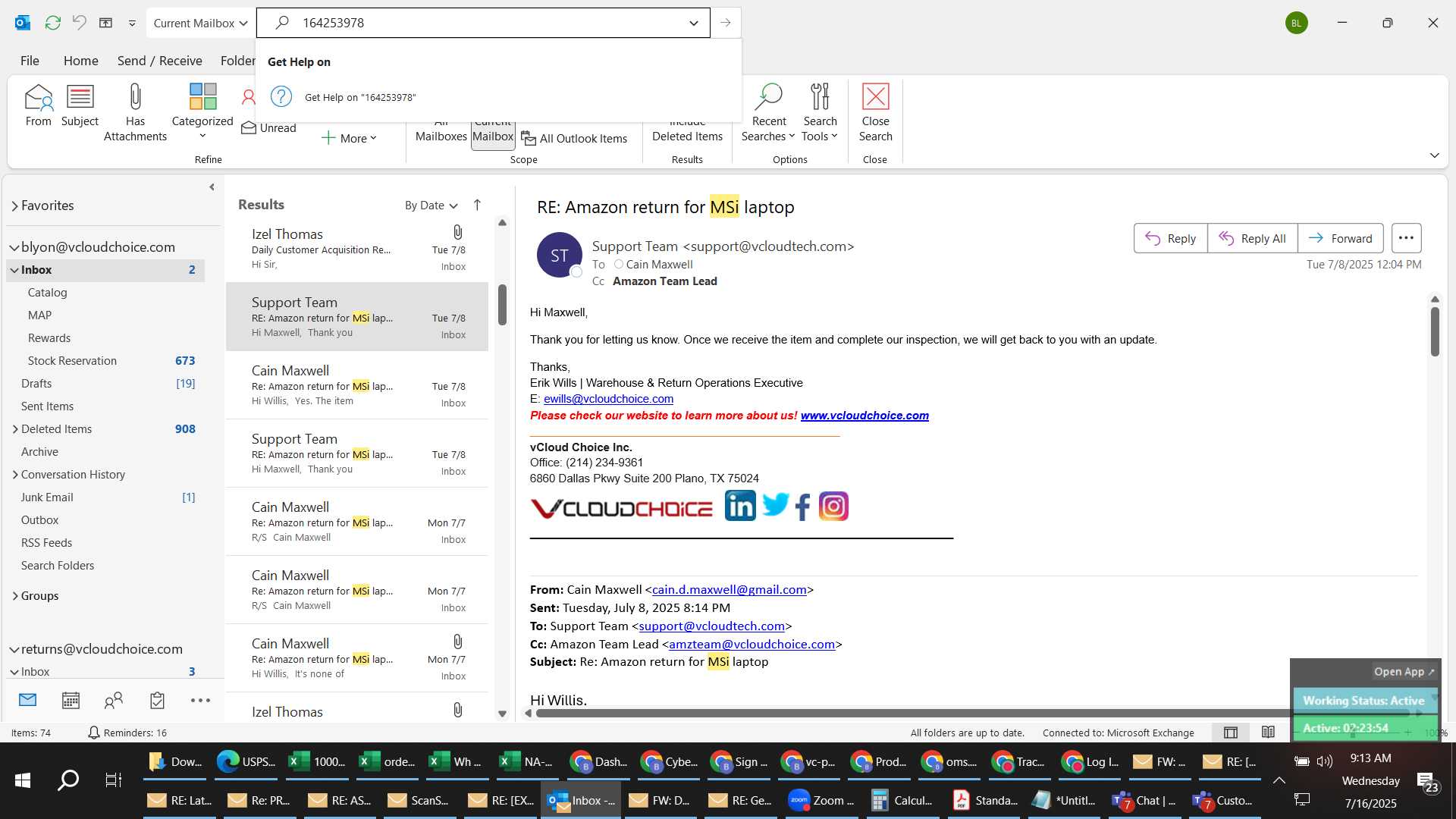Click the results list vertical scrollbar thumb
This screenshot has width=1456, height=819.
click(502, 305)
